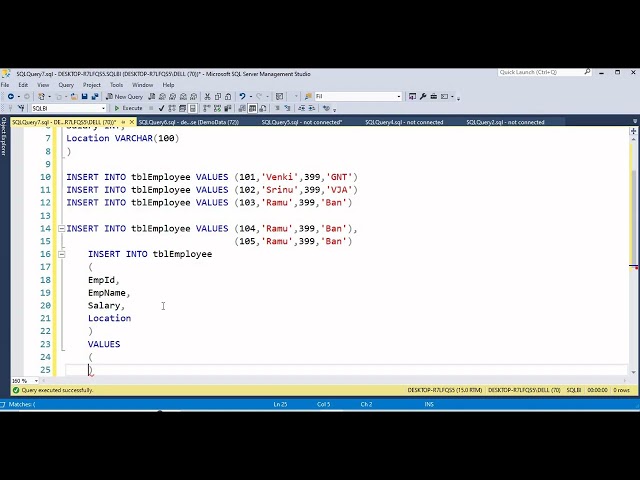Switch to the SQLQuery6.sql tab
Screen dimensions: 640x480
189,122
